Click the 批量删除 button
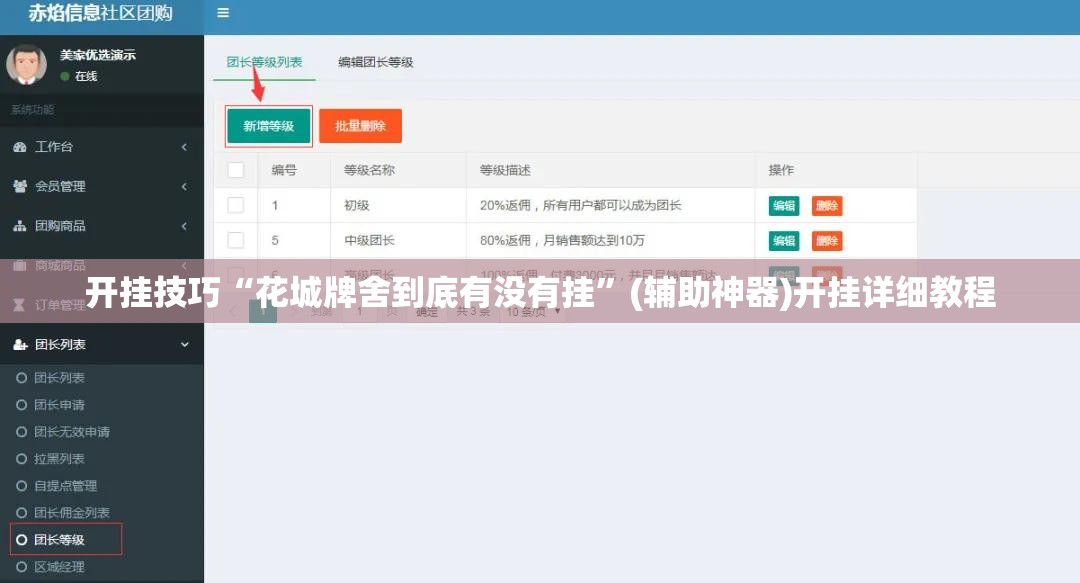Screen dimensions: 1080x583 (360, 126)
